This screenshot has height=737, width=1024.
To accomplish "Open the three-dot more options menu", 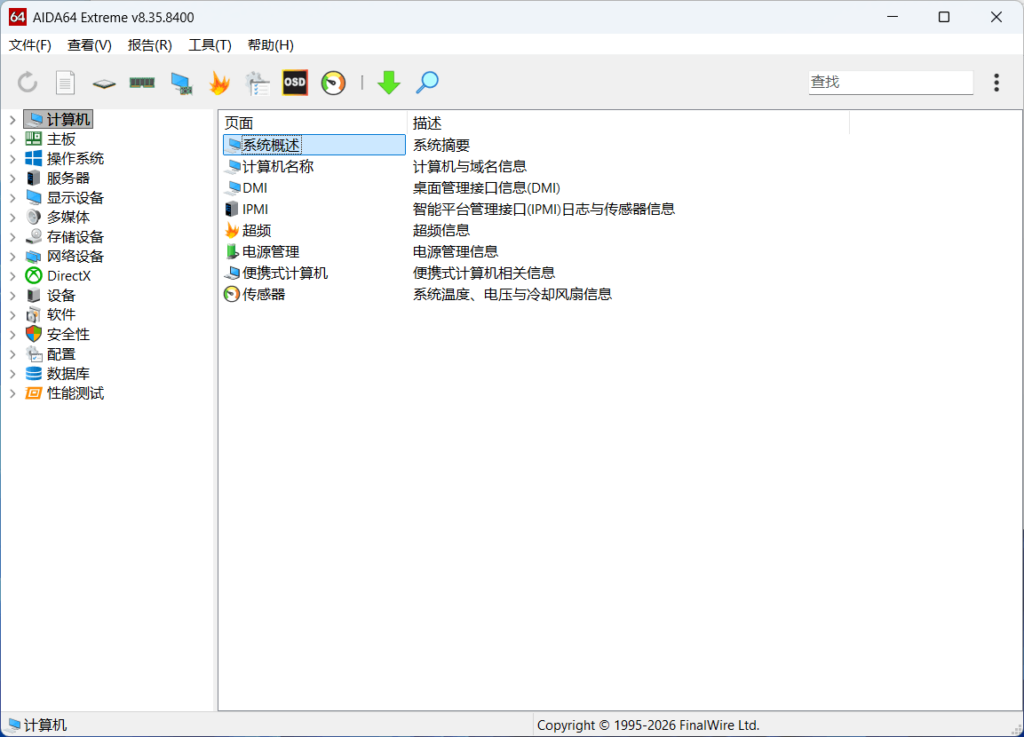I will 997,83.
